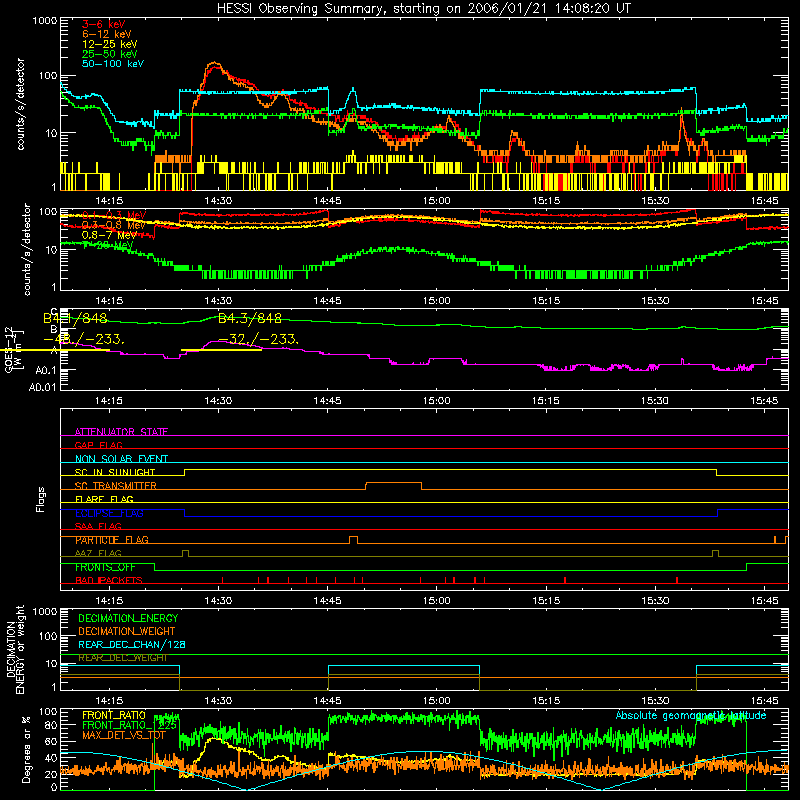Click the REAR_DEC_CHAN/128 legend label
Screen dimensions: 800x800
[x=132, y=644]
